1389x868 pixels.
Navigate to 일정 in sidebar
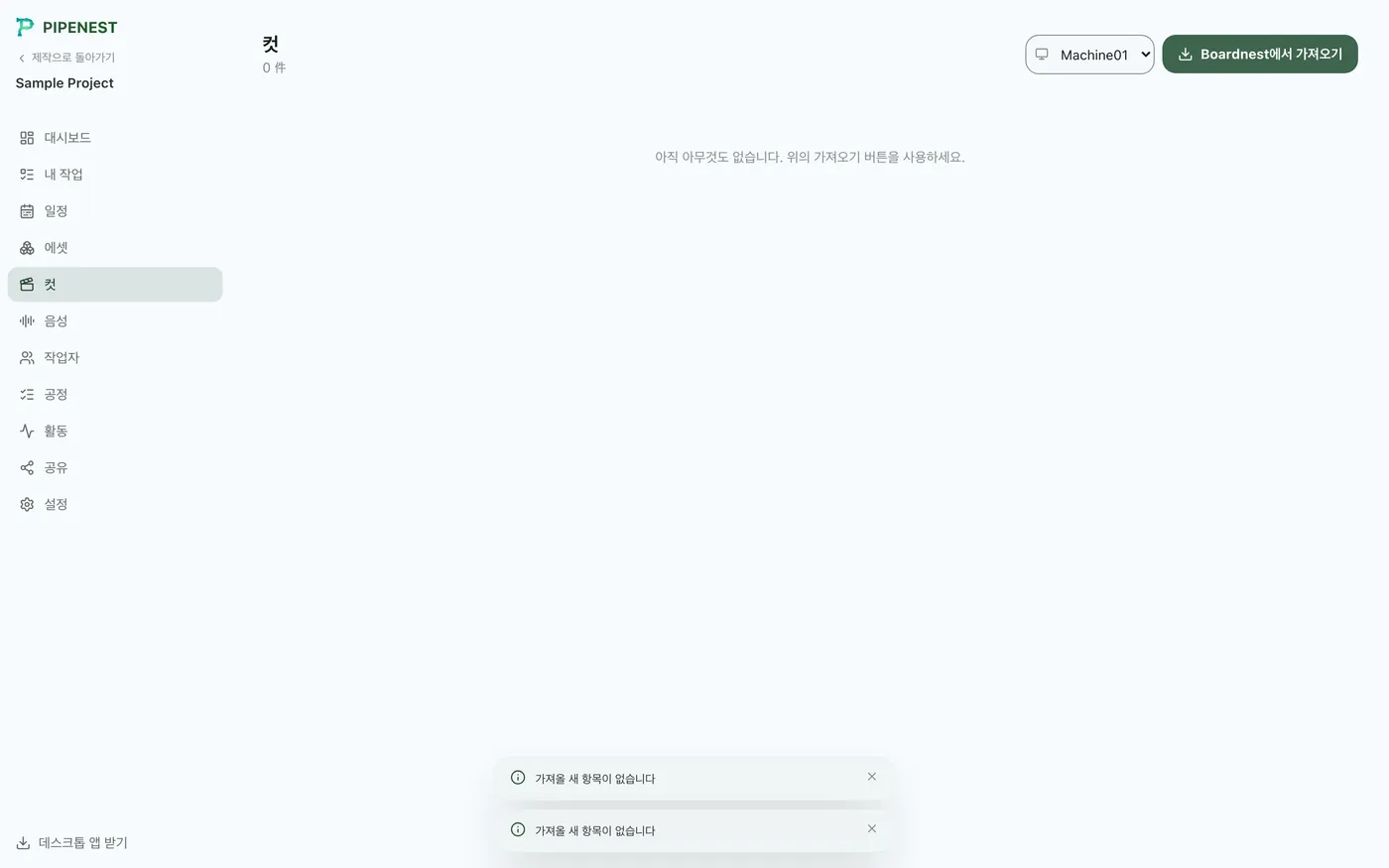[115, 211]
